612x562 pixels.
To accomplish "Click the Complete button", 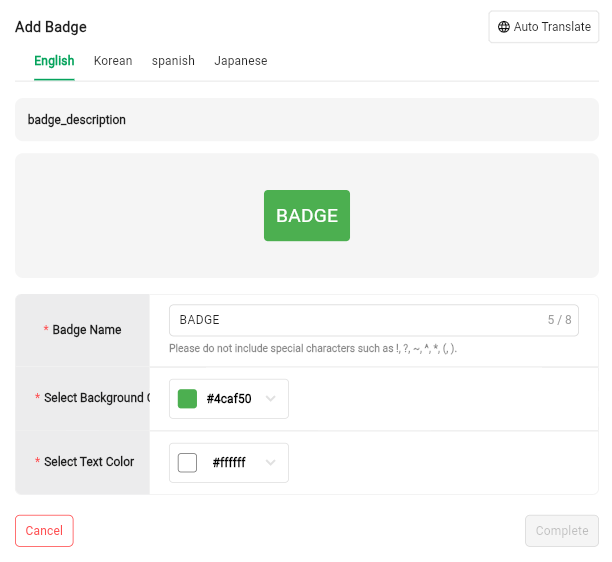I will (562, 531).
